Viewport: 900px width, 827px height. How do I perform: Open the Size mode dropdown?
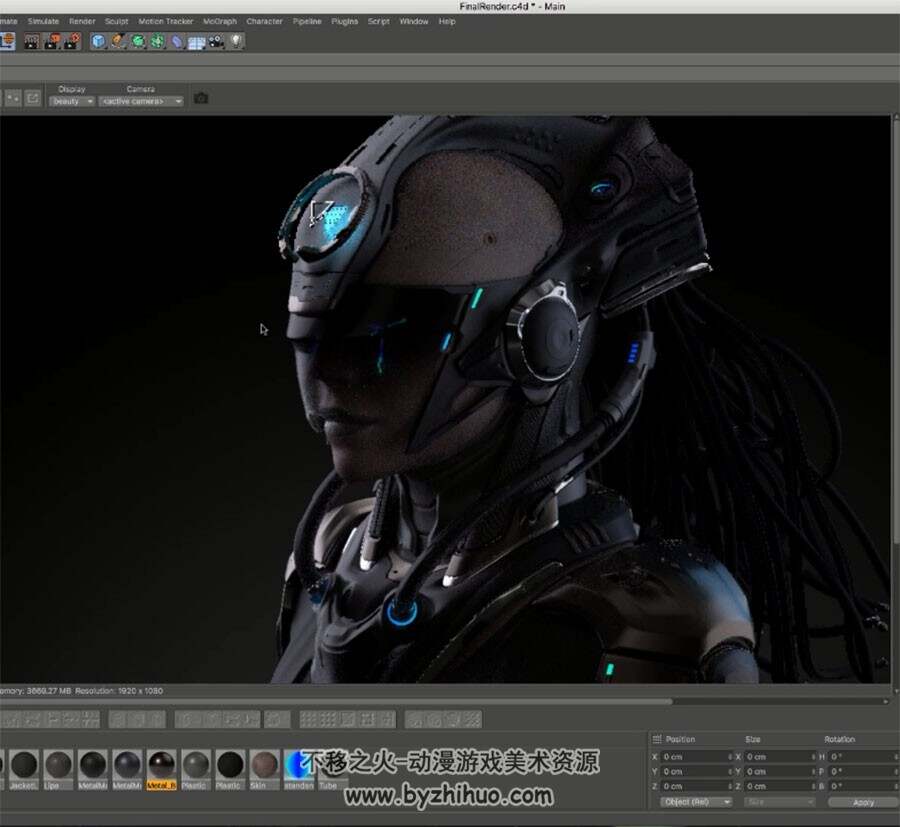(779, 802)
